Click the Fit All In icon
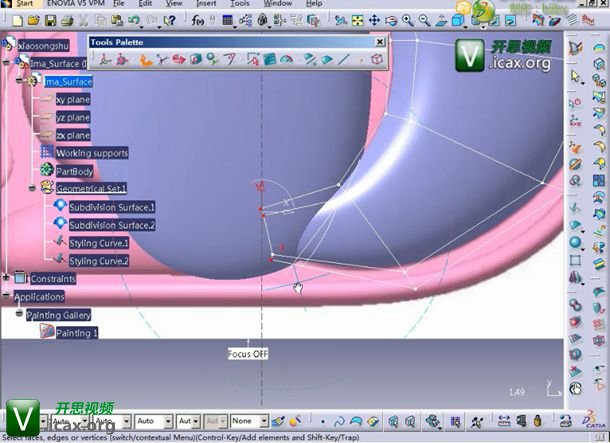The width and height of the screenshot is (610, 443). [x=358, y=20]
